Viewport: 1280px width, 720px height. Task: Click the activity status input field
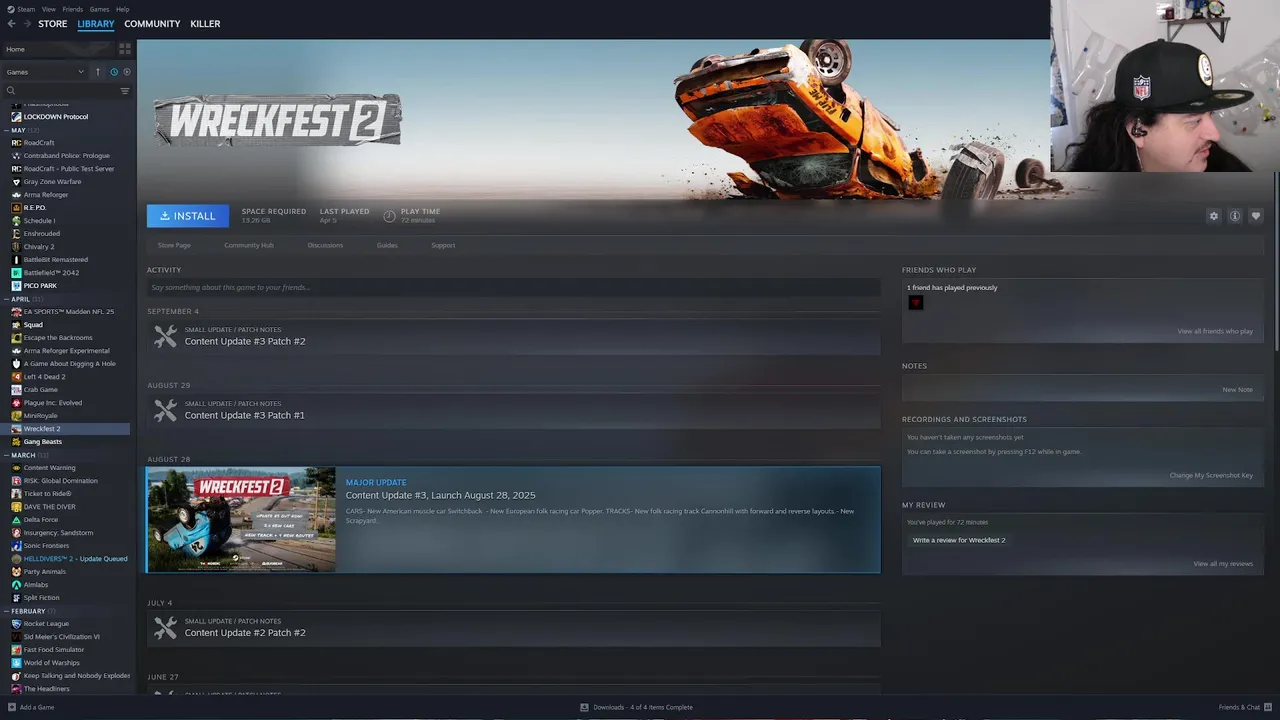click(x=514, y=287)
